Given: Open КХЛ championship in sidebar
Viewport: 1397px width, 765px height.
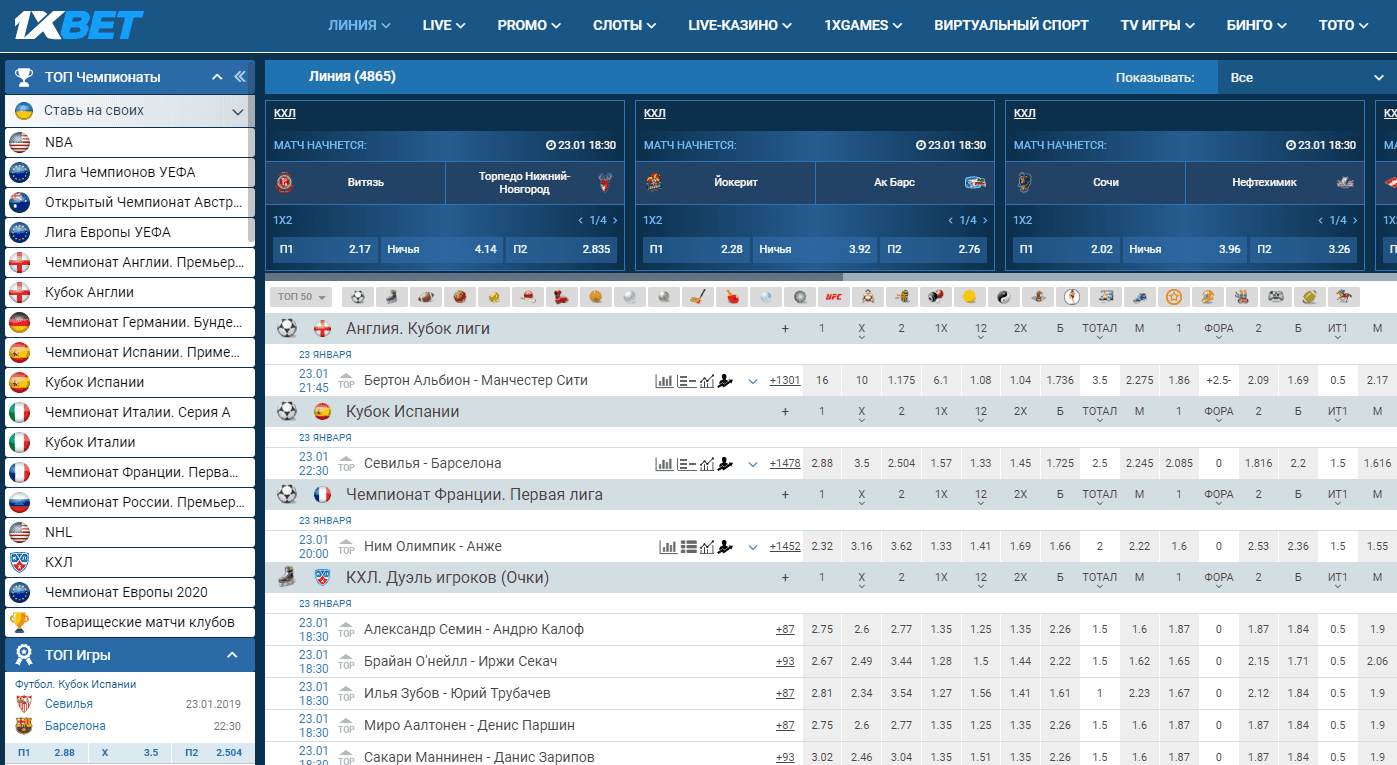Looking at the screenshot, I should coord(130,562).
